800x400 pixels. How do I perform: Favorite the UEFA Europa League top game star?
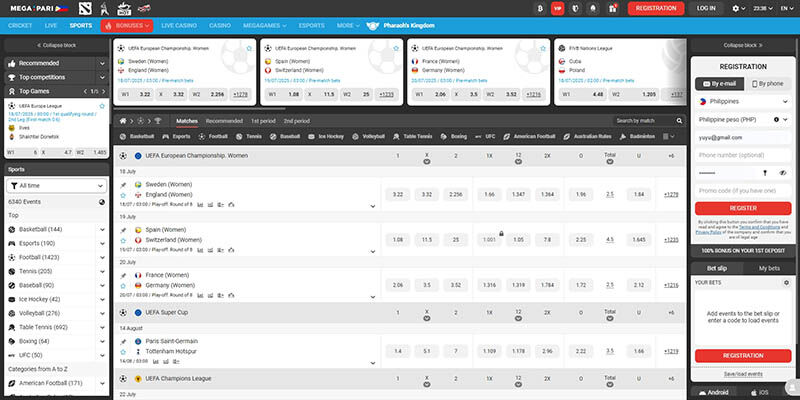[102, 106]
